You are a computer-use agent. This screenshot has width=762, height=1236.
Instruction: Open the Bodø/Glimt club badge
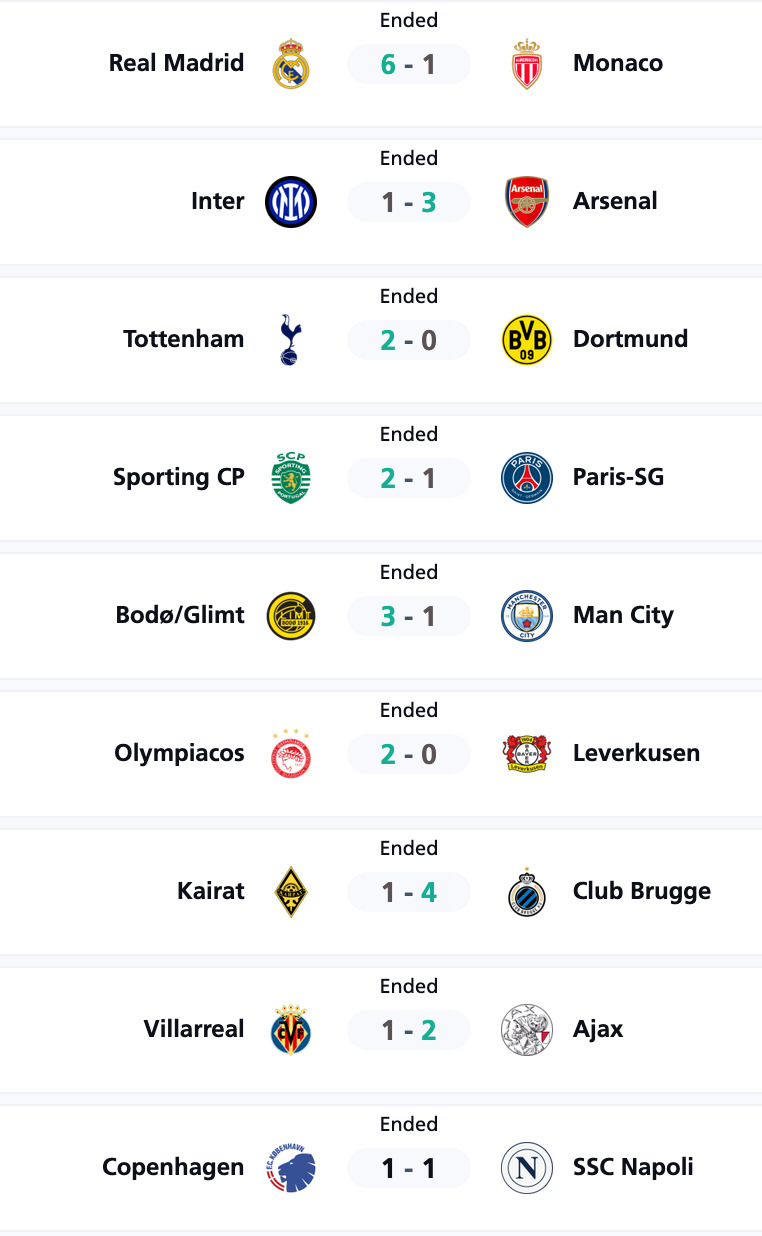[x=291, y=616]
